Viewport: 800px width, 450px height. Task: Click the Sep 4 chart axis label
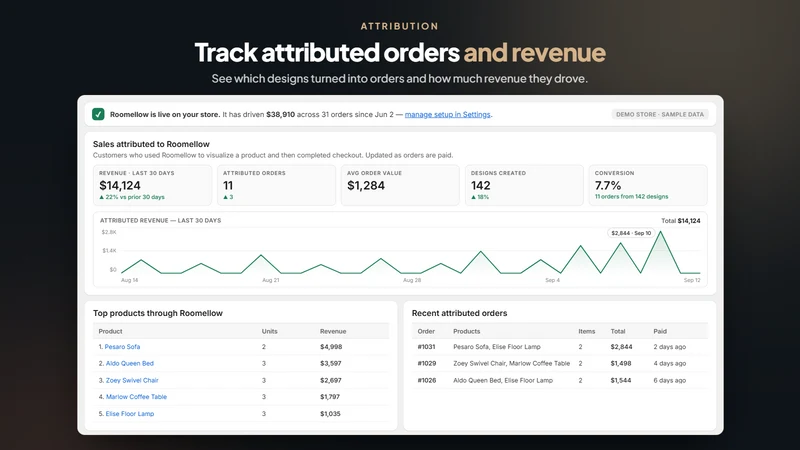[x=553, y=280]
